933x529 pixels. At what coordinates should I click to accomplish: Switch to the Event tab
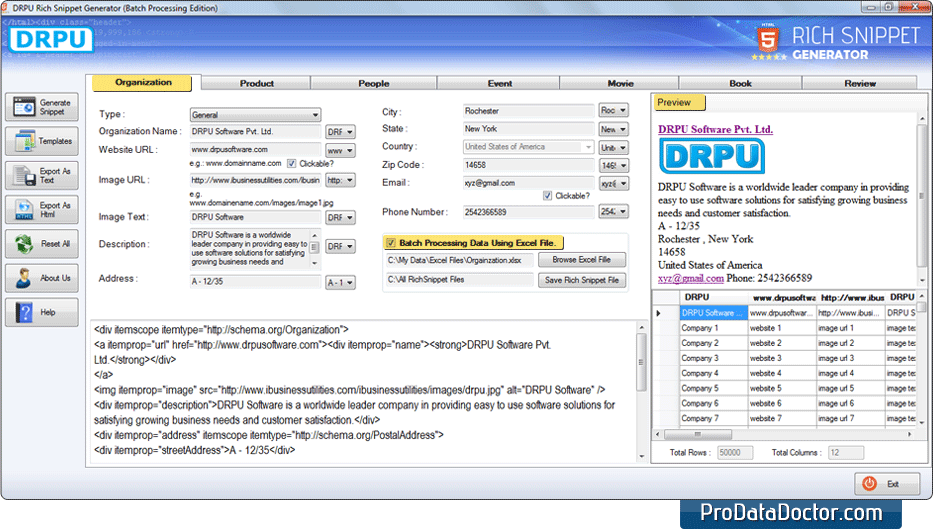(500, 83)
